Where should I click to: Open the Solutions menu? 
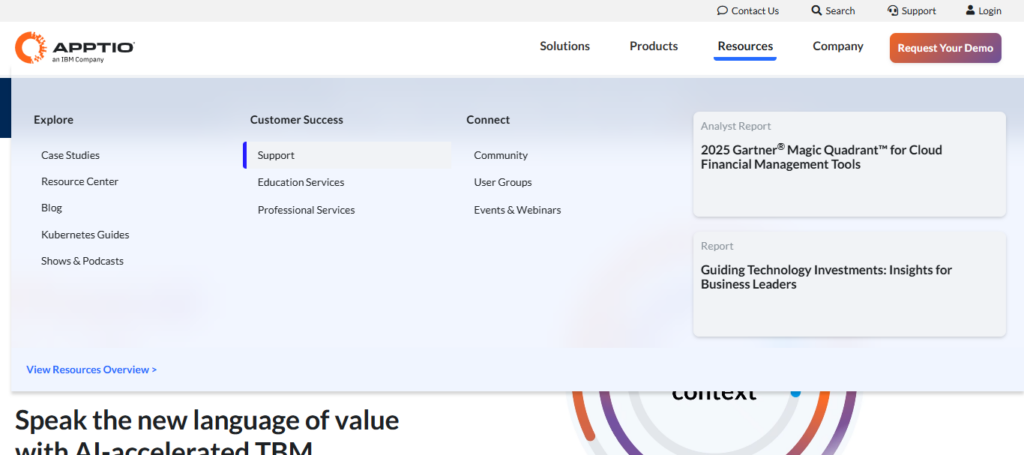pyautogui.click(x=565, y=46)
